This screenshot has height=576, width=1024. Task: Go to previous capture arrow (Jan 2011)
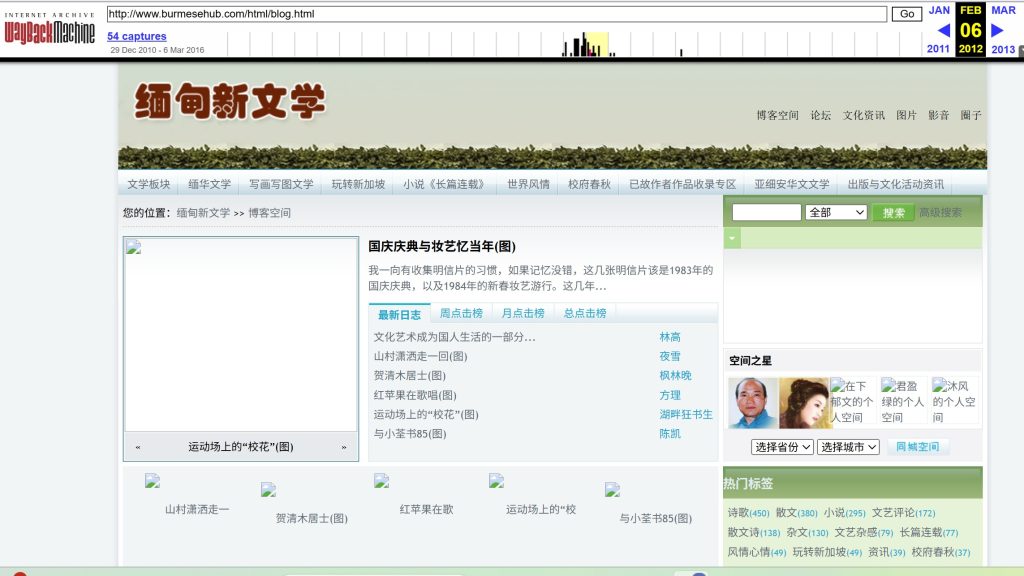point(943,30)
